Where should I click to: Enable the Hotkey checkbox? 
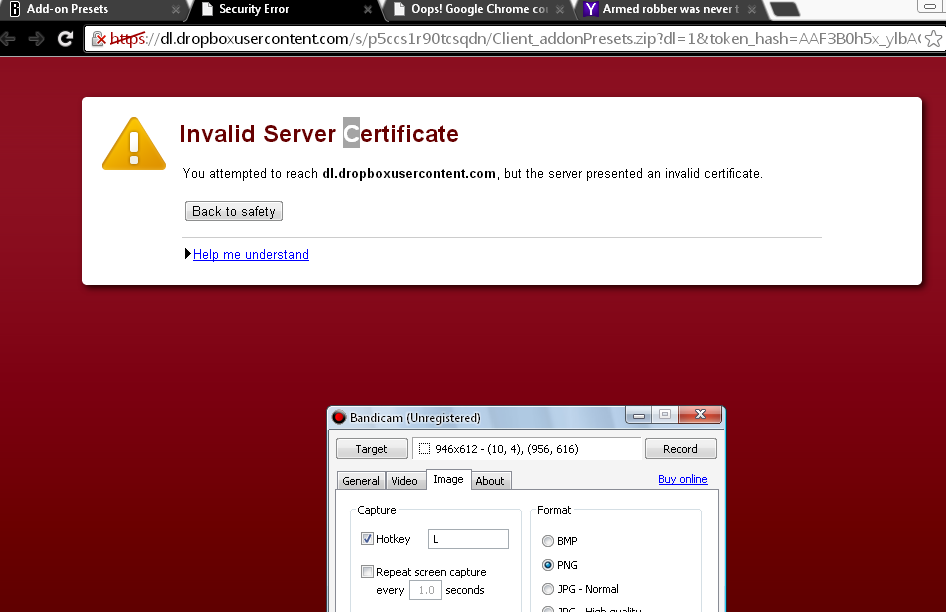point(367,538)
